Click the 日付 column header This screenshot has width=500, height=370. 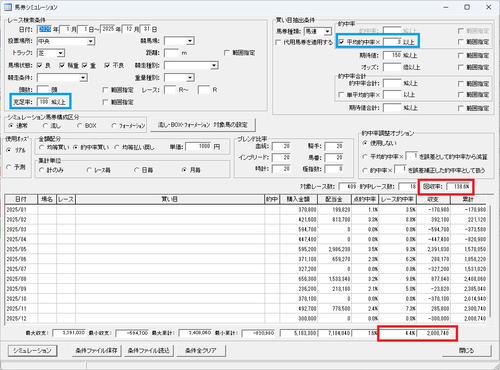(21, 199)
